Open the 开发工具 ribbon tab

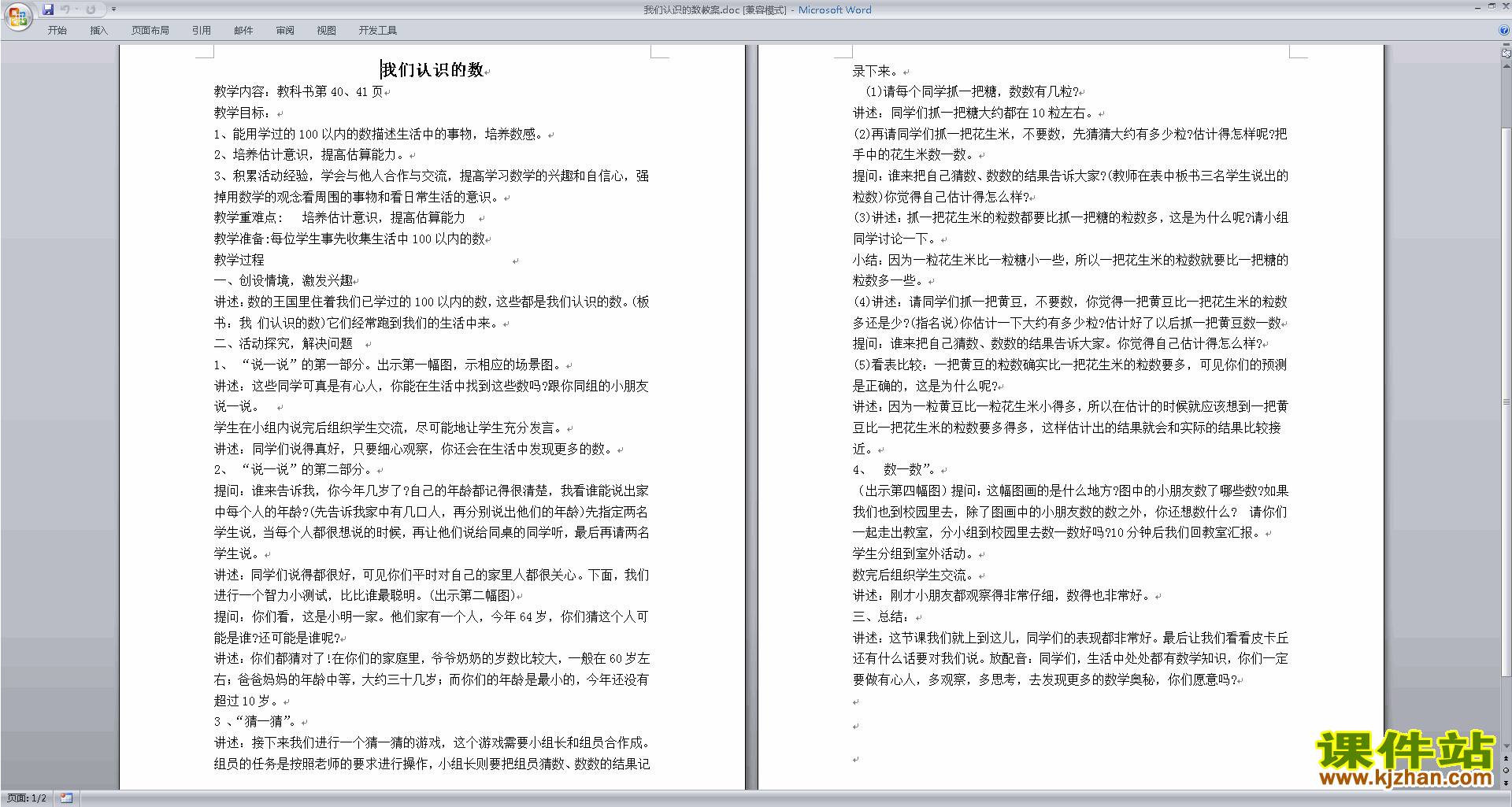pos(378,30)
